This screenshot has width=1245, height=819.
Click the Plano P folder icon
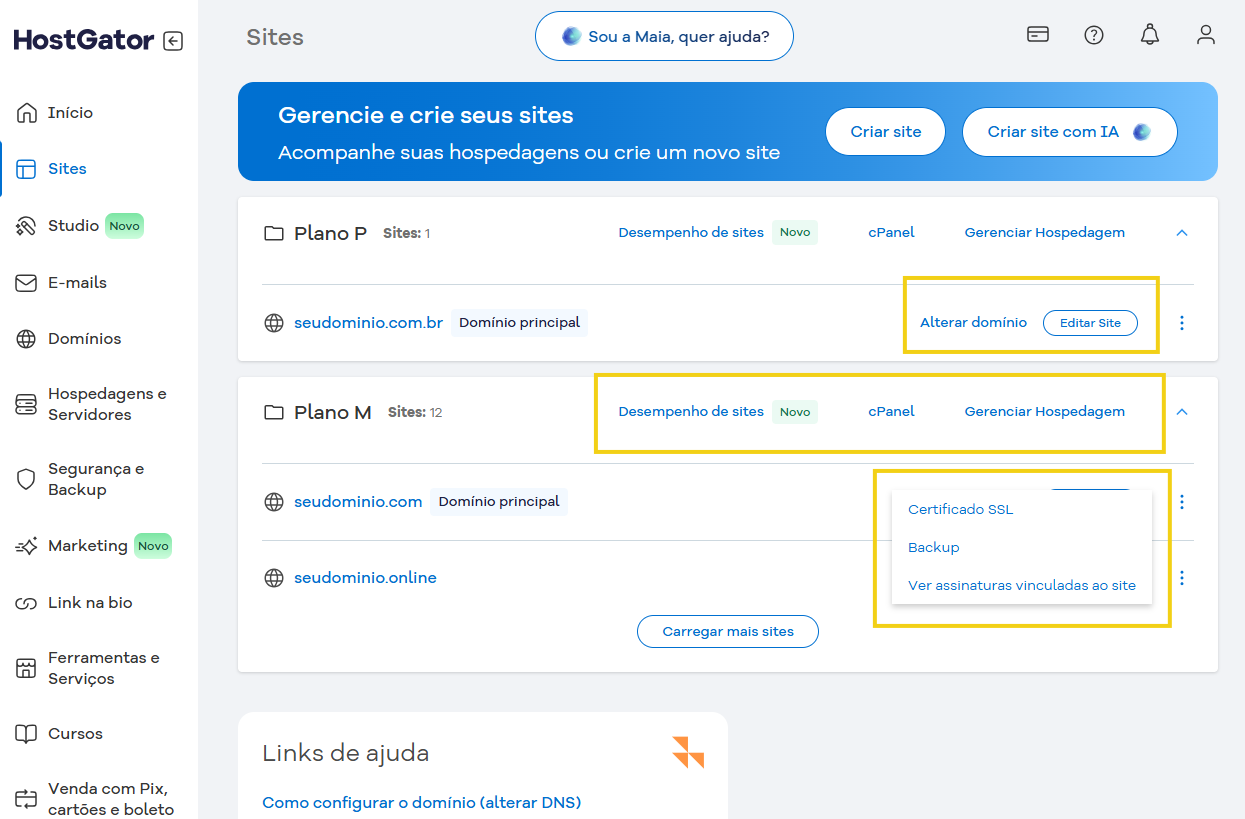pos(273,234)
